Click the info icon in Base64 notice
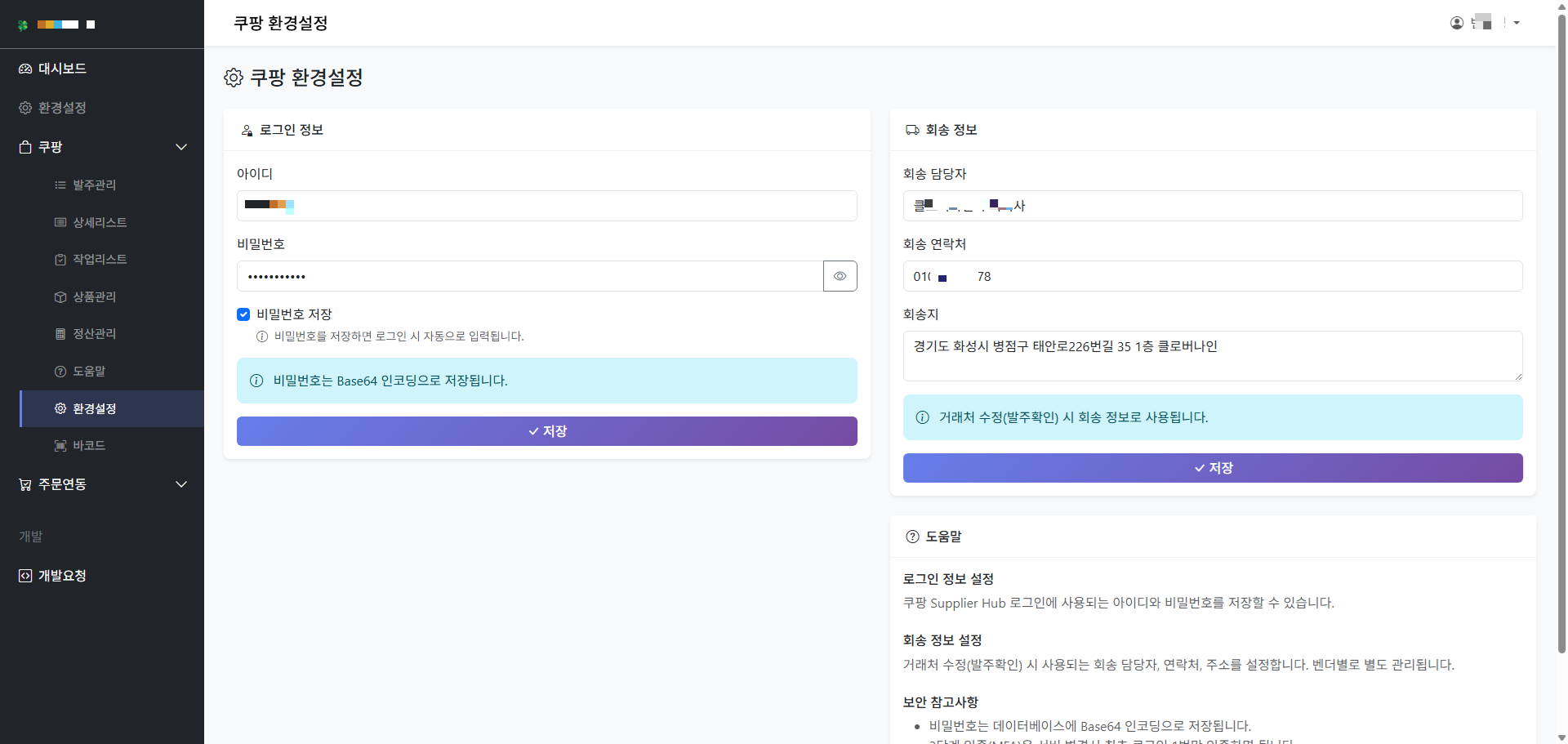 256,381
